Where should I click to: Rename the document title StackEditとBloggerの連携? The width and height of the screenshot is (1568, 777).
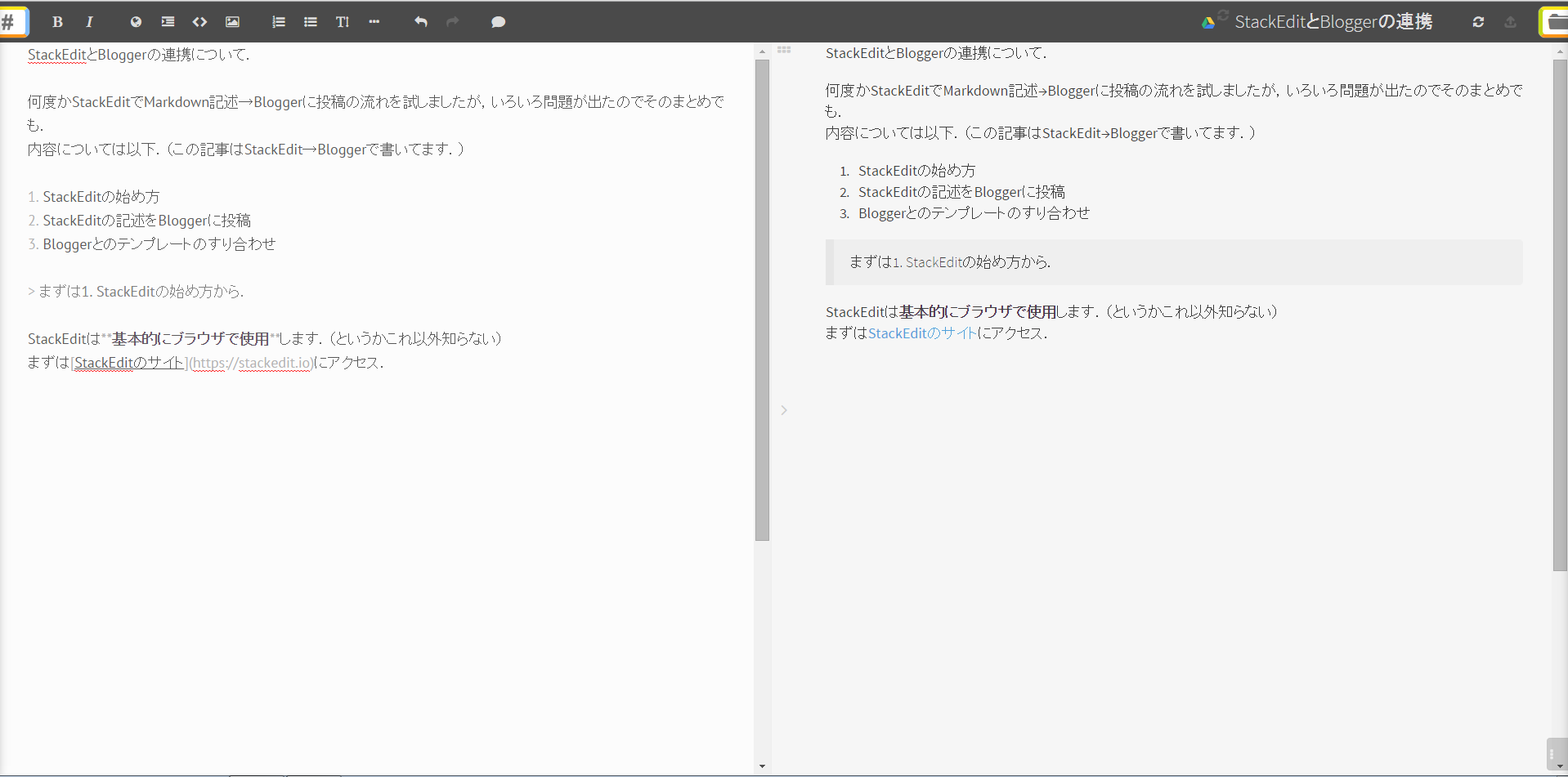coord(1333,22)
